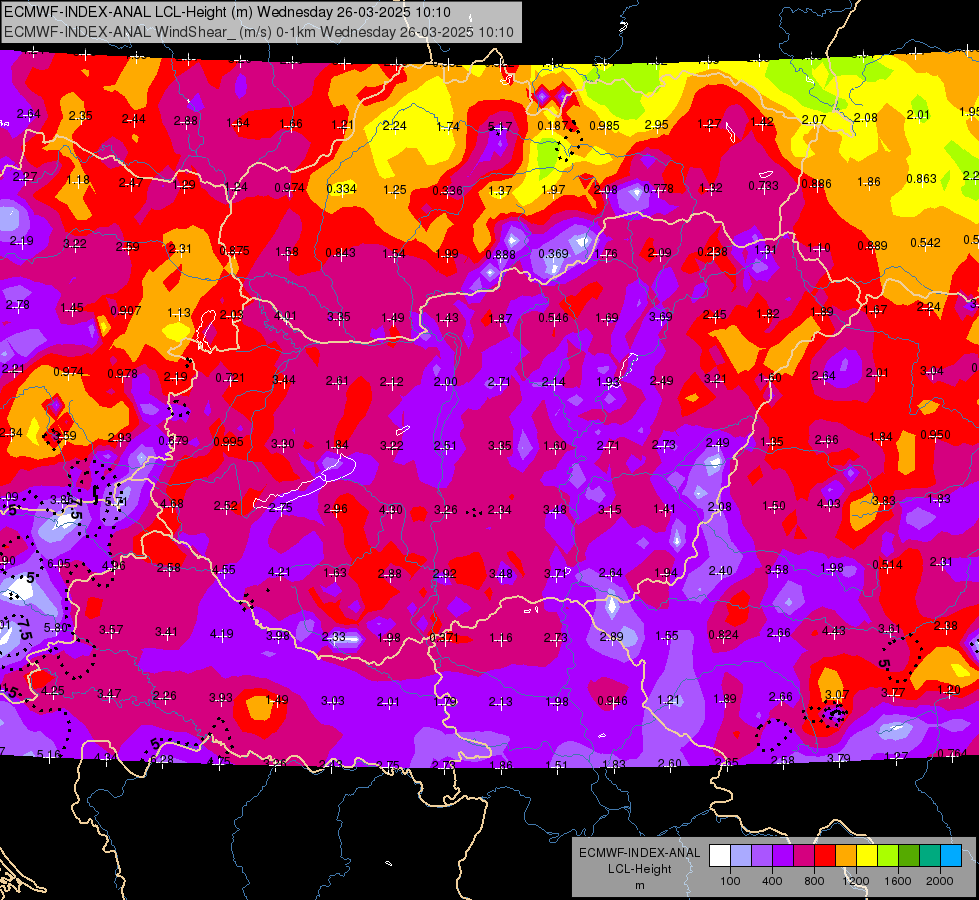The image size is (979, 900).
Task: Click wind shear value 2.95
Action: 657,125
